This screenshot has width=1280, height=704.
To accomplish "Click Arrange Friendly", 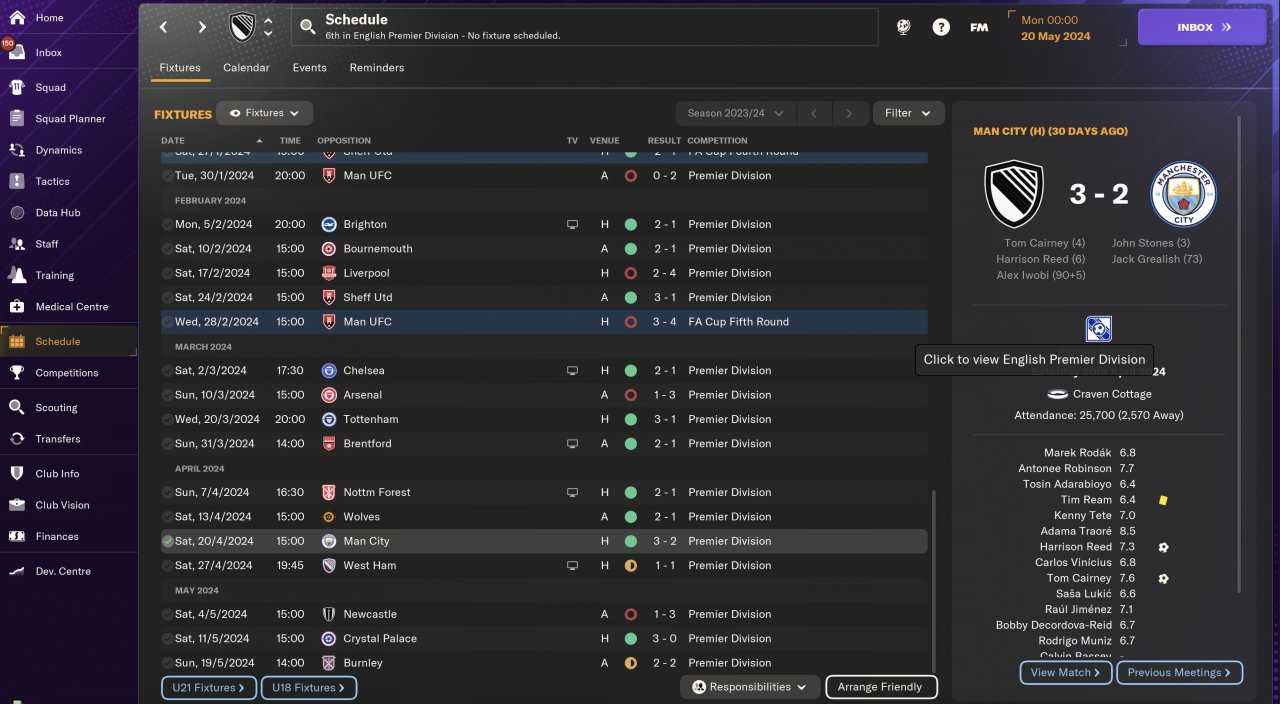I will (881, 687).
